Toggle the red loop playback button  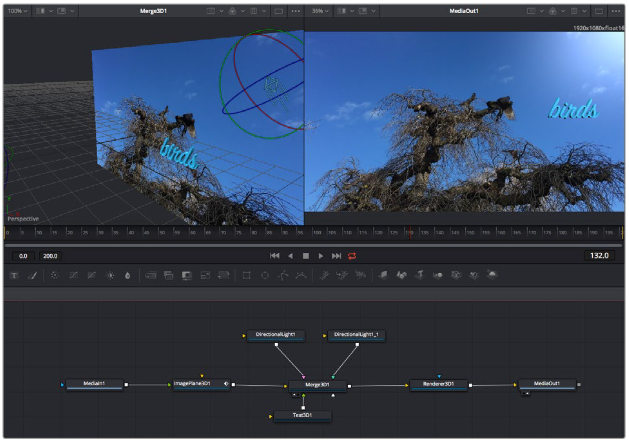click(x=353, y=256)
